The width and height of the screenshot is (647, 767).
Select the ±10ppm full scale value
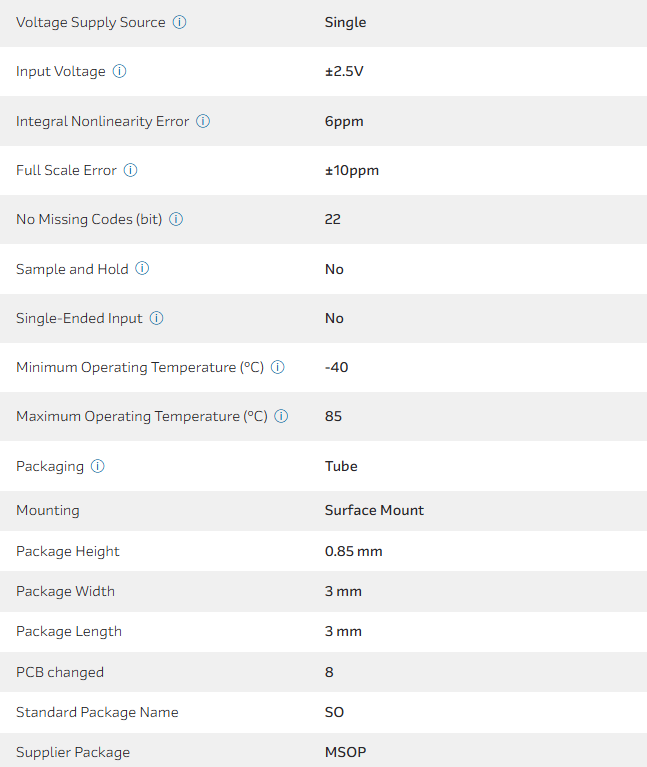[x=352, y=170]
